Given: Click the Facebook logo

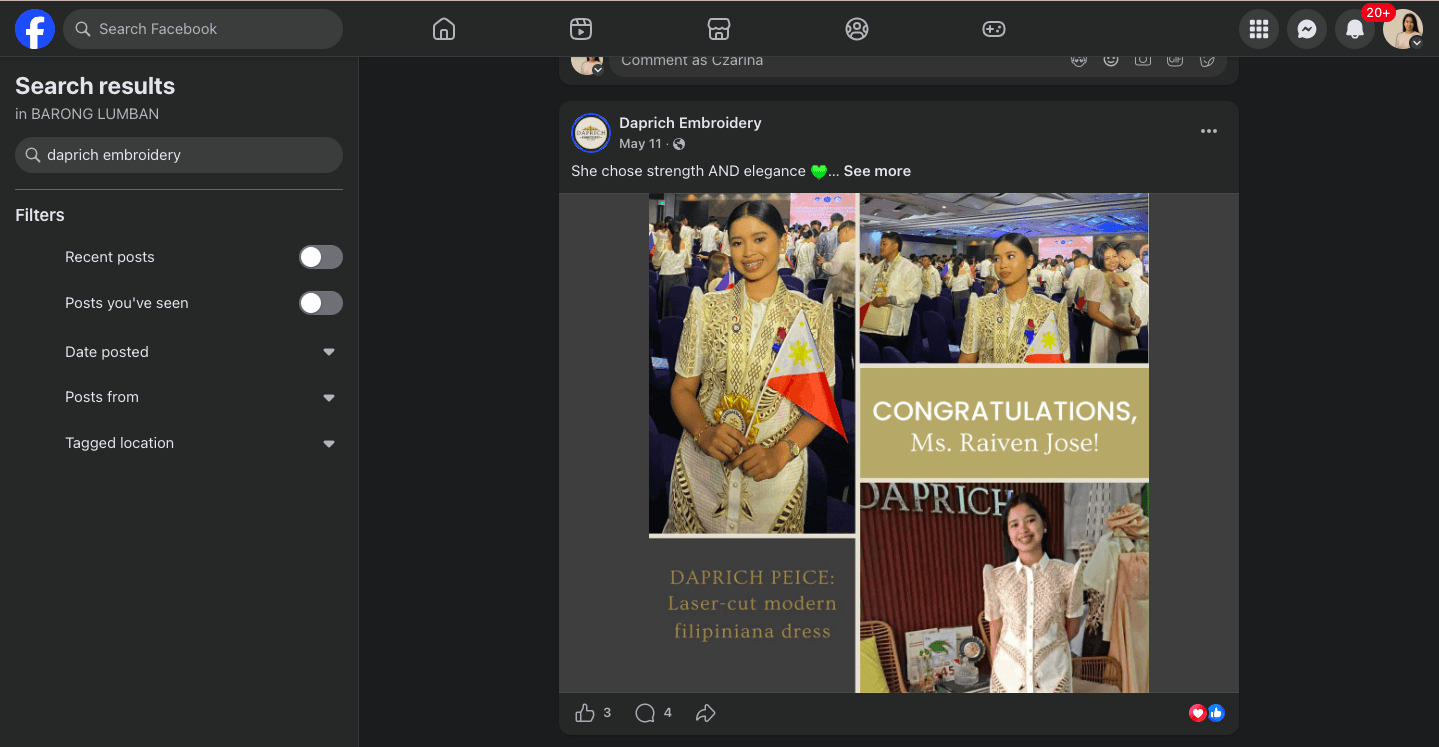Looking at the screenshot, I should (35, 29).
